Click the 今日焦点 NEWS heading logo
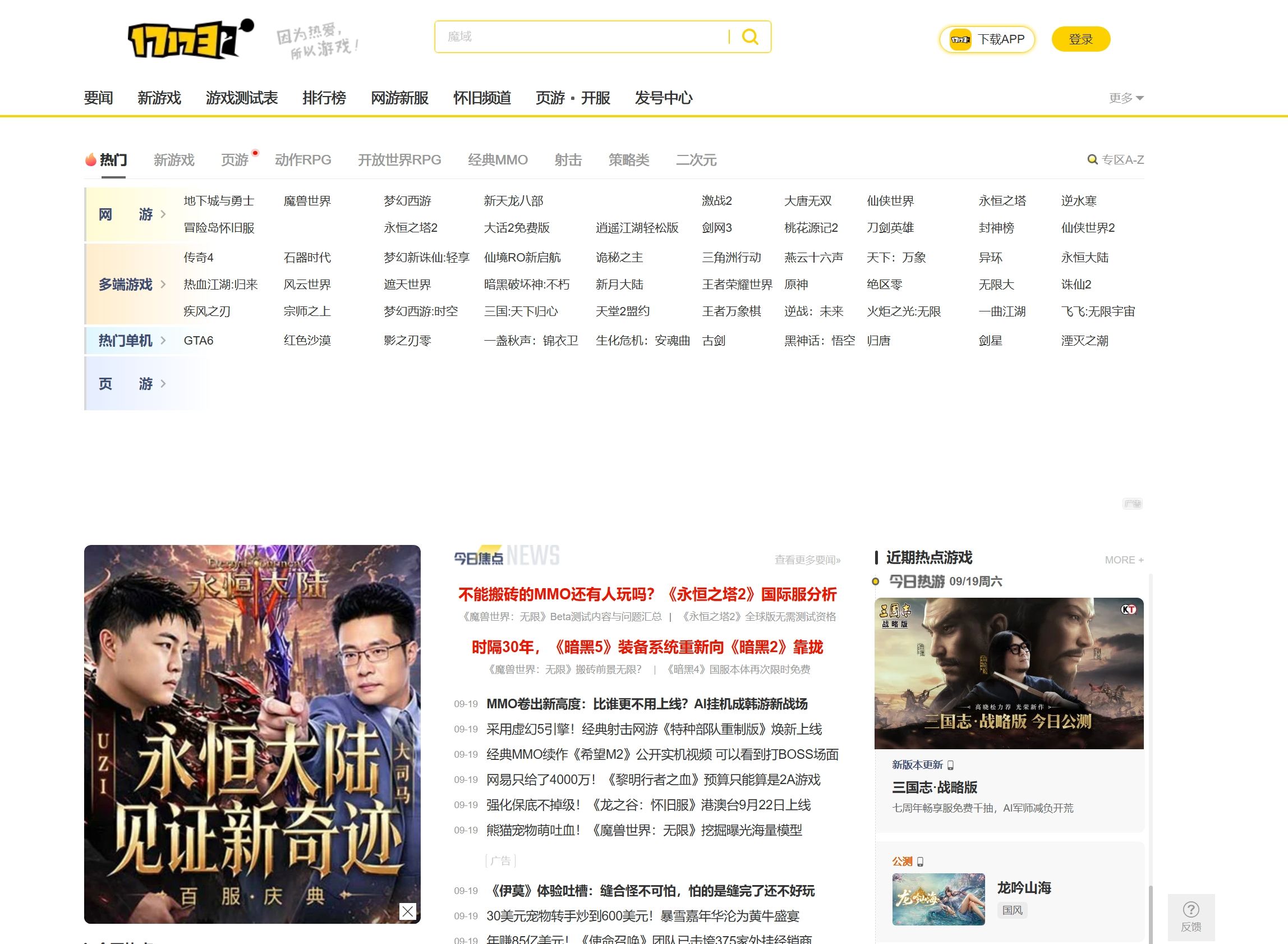The height and width of the screenshot is (944, 1288). [x=507, y=555]
